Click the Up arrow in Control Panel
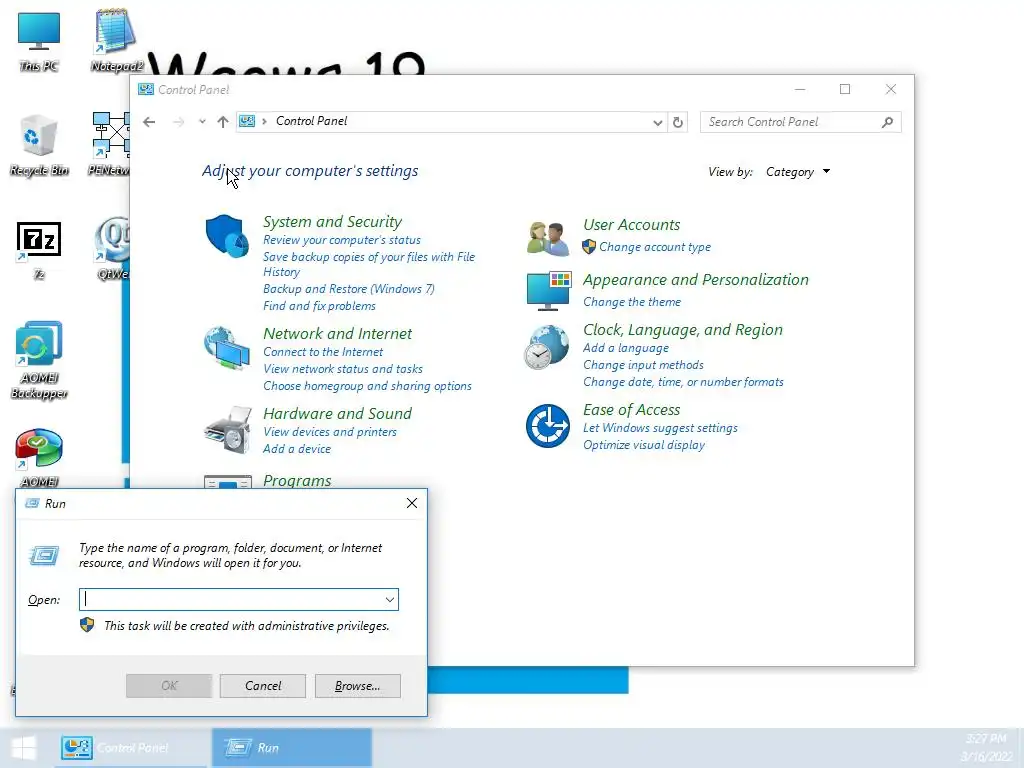The image size is (1024, 768). pos(223,122)
